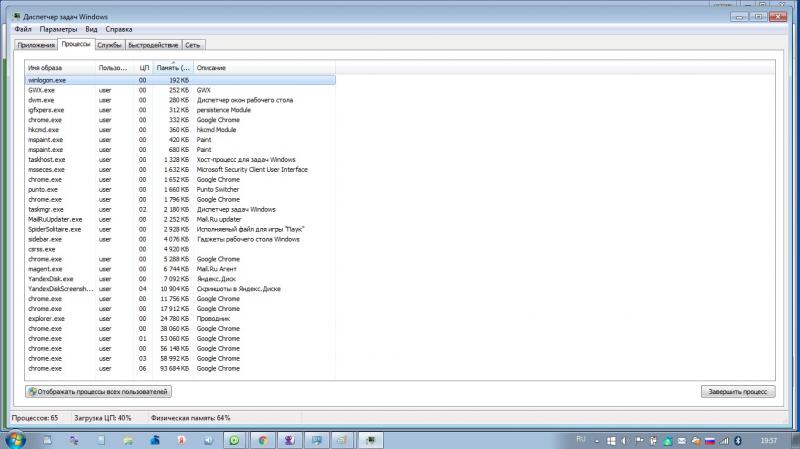Viewport: 800px width, 449px height.
Task: Click the Russian flag tray icon
Action: click(x=710, y=440)
